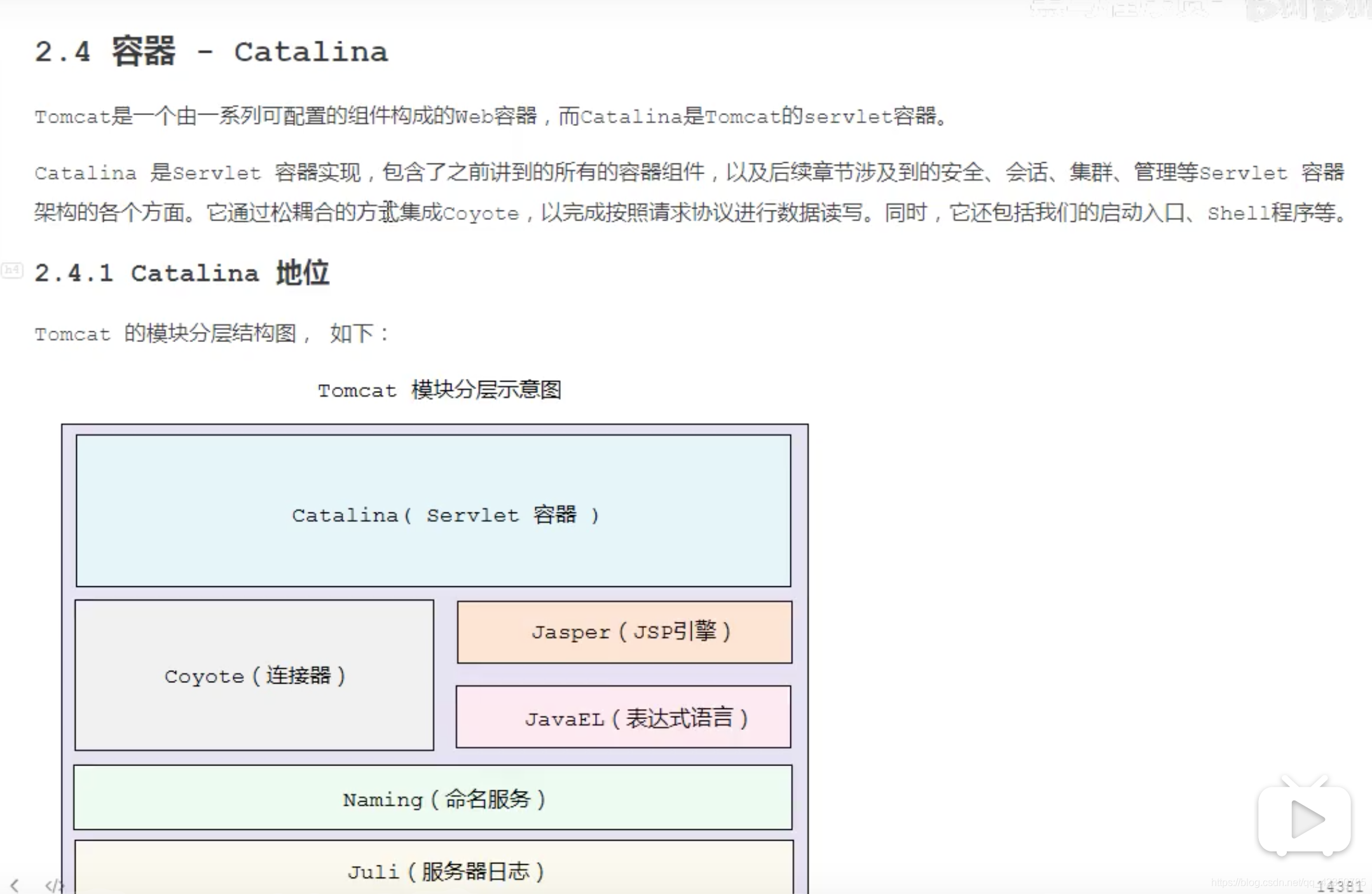Click the word count 14381
1372x894 pixels.
click(1340, 886)
